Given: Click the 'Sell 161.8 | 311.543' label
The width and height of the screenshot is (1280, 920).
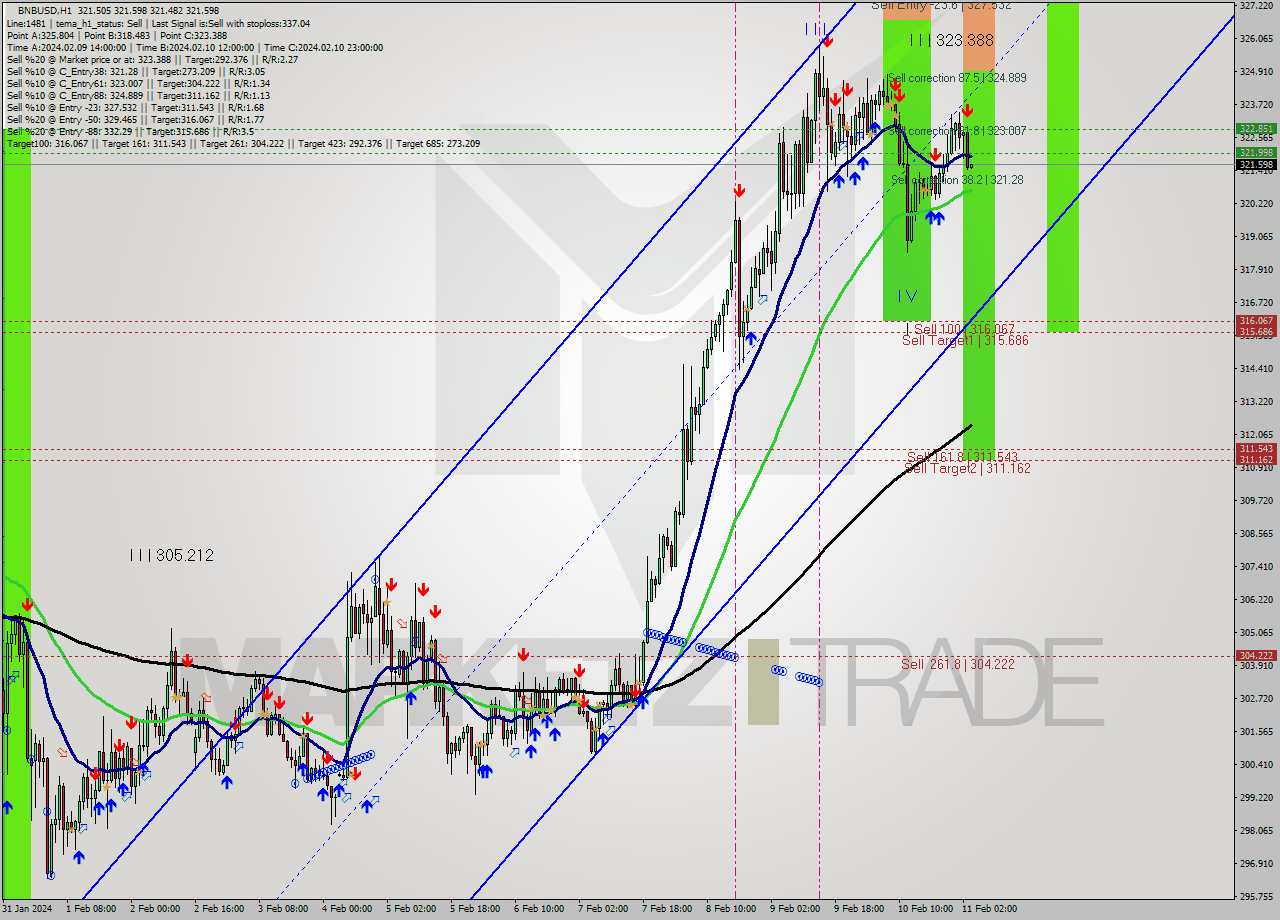Looking at the screenshot, I should [x=962, y=457].
